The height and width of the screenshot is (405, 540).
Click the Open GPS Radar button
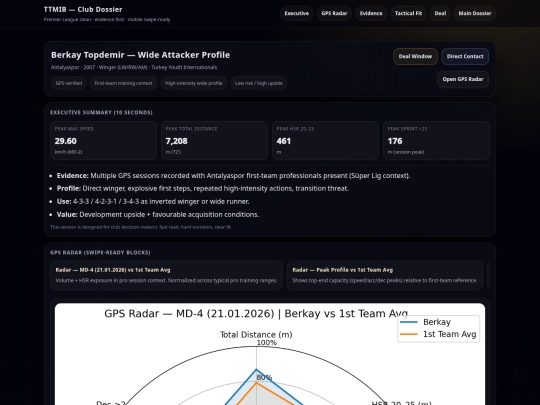click(463, 79)
